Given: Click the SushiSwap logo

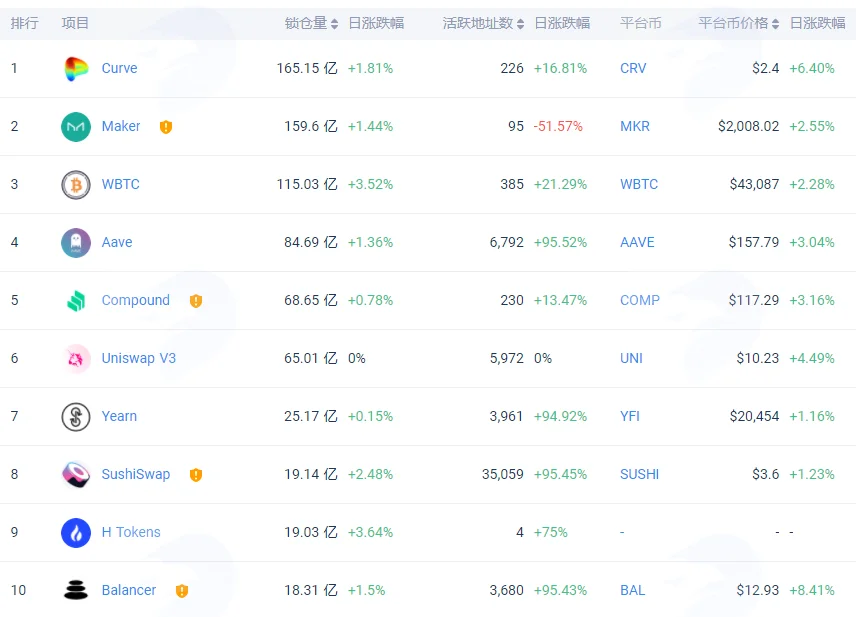Looking at the screenshot, I should pos(76,474).
